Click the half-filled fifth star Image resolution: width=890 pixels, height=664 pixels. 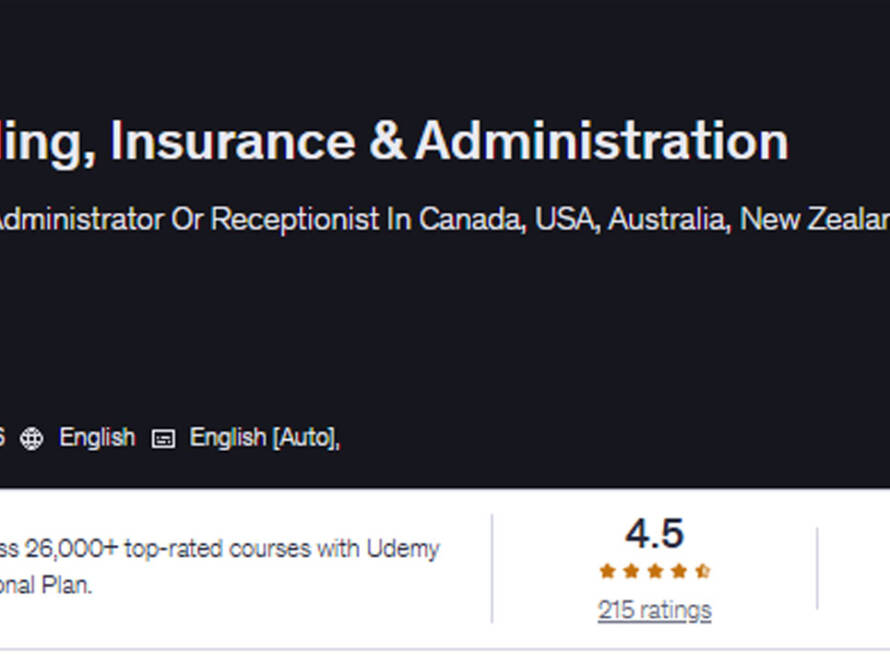point(703,572)
